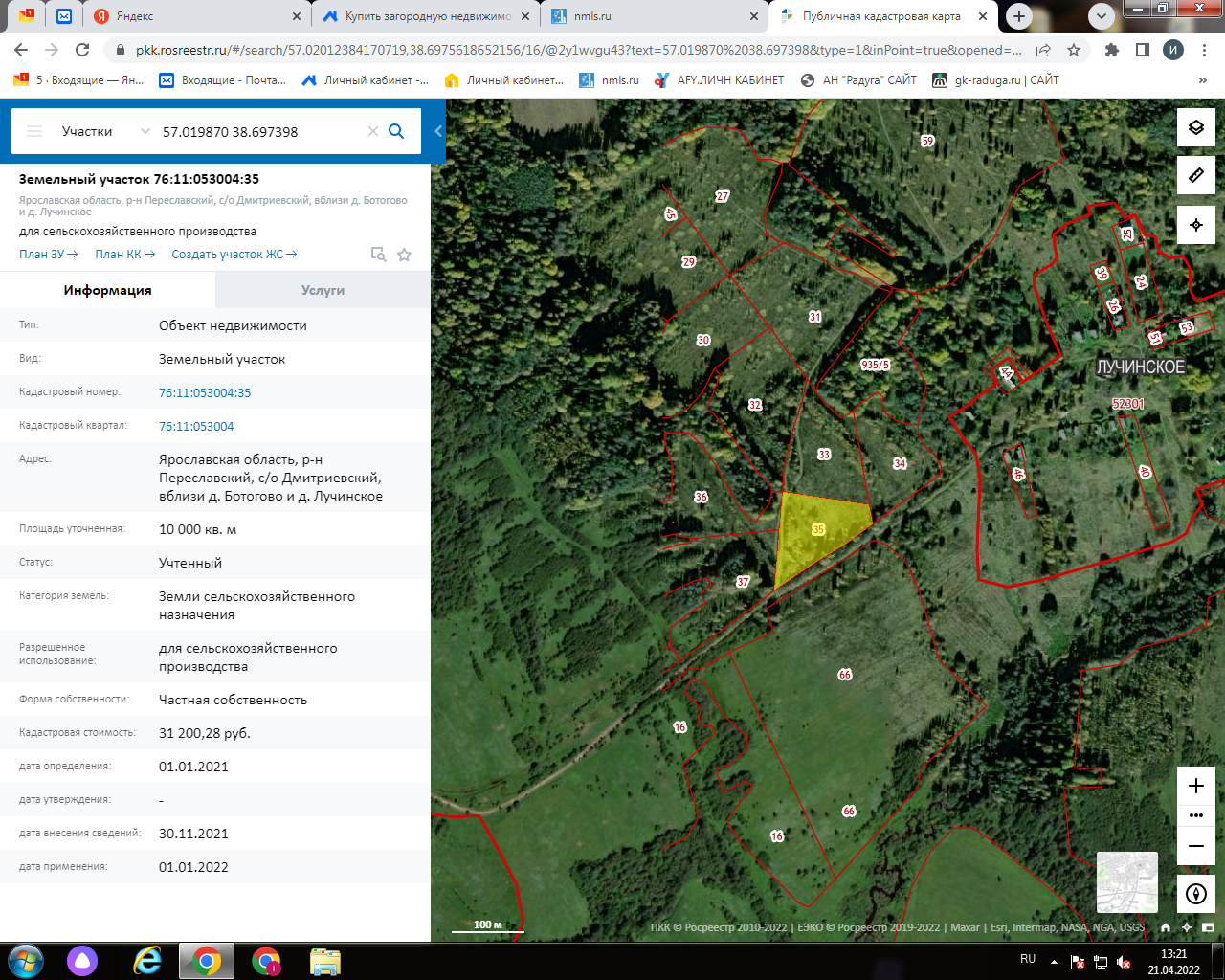This screenshot has height=980, width=1225.
Task: Switch to the Услуги tab
Action: (323, 290)
